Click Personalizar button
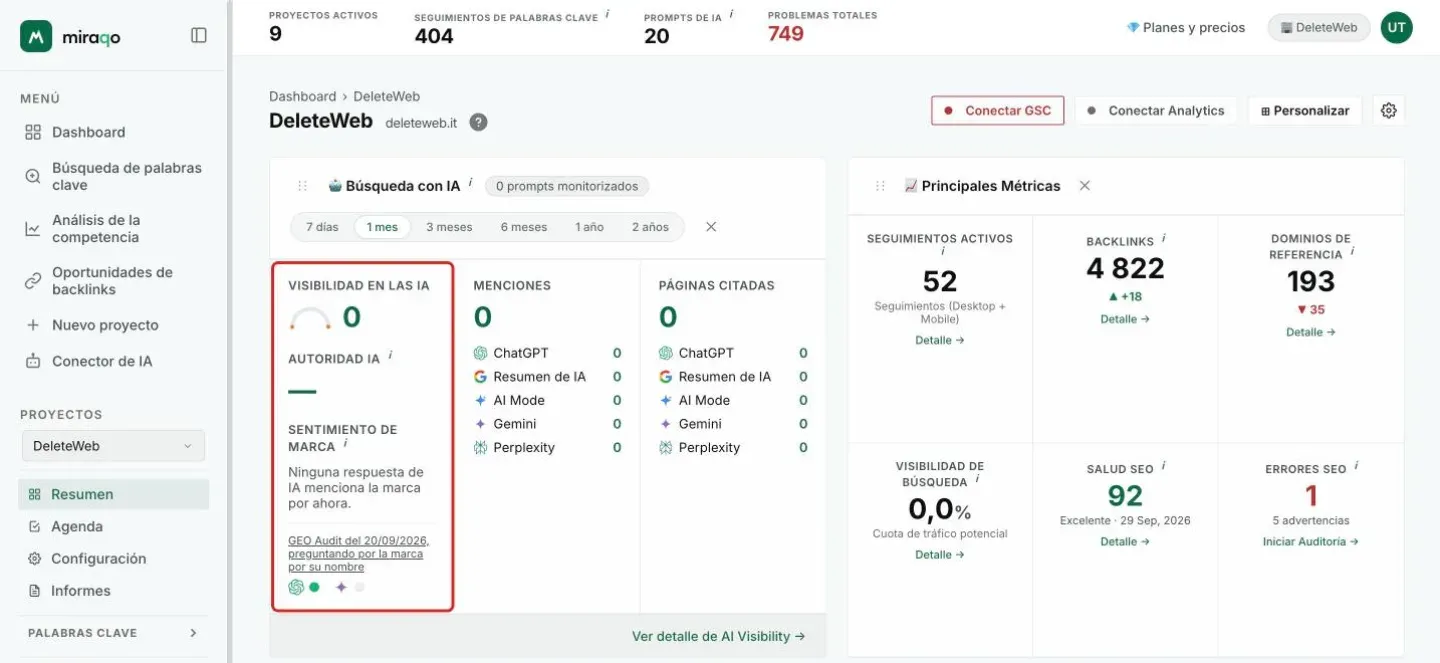The height and width of the screenshot is (663, 1440). click(x=1305, y=111)
